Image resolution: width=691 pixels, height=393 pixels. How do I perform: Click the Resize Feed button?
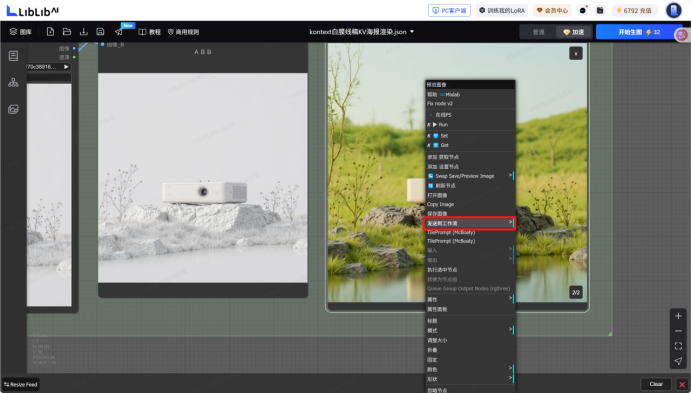click(x=21, y=384)
